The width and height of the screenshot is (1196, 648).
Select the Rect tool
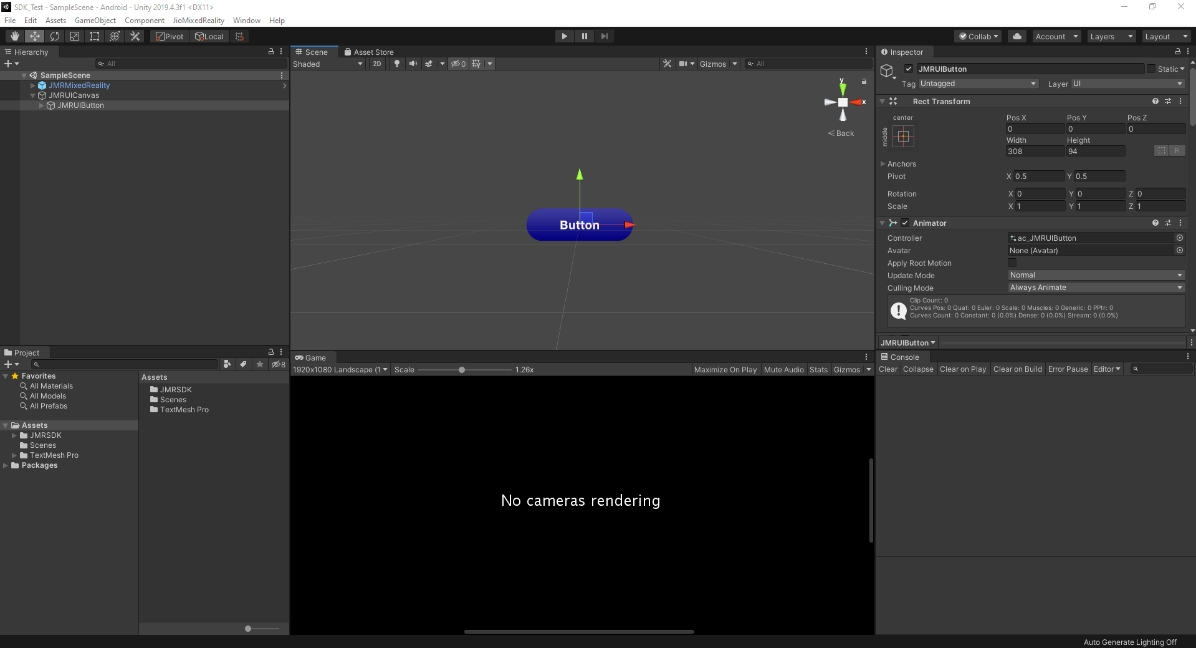click(94, 36)
